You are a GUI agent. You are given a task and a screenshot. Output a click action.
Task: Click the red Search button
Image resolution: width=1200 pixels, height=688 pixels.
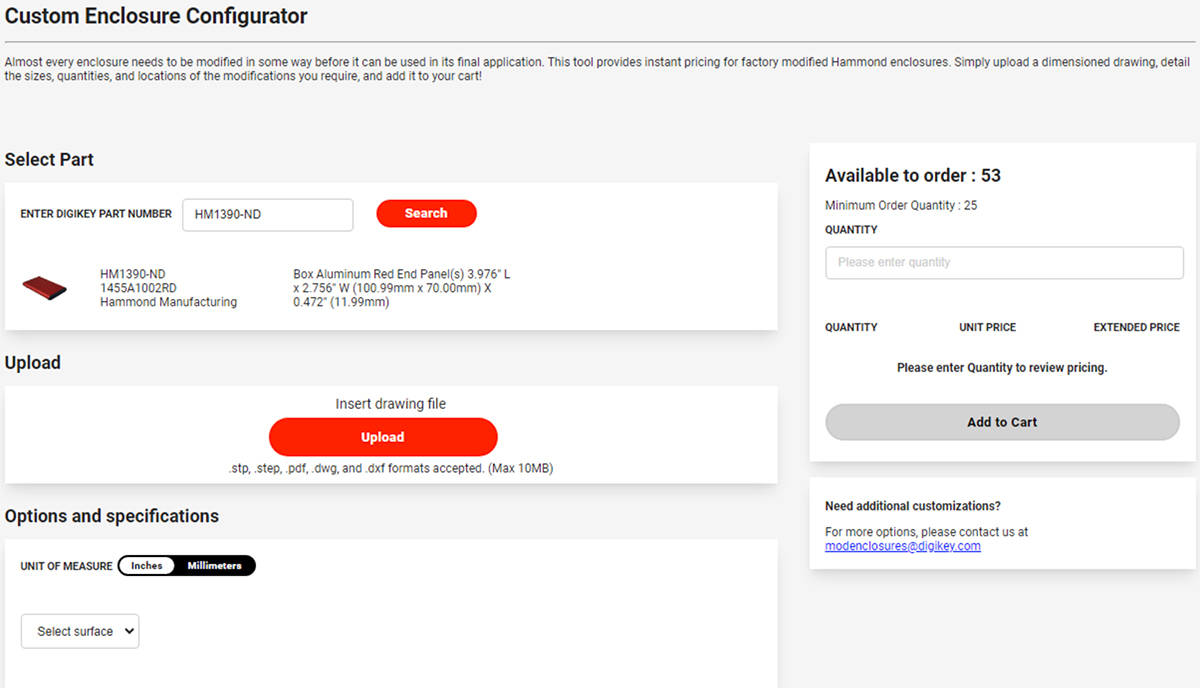click(x=426, y=213)
